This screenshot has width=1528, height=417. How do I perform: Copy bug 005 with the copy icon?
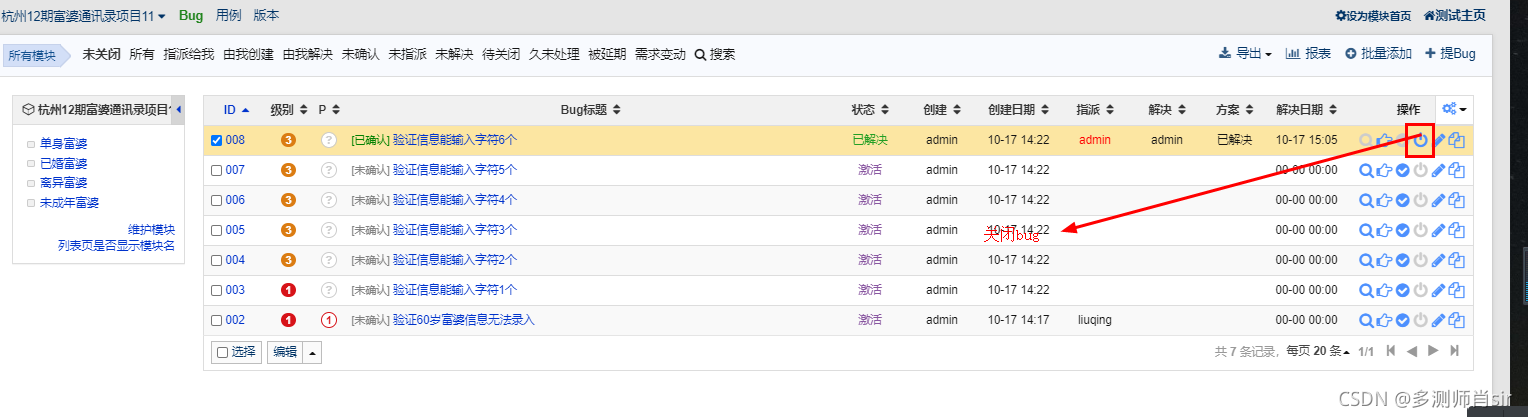(1457, 230)
